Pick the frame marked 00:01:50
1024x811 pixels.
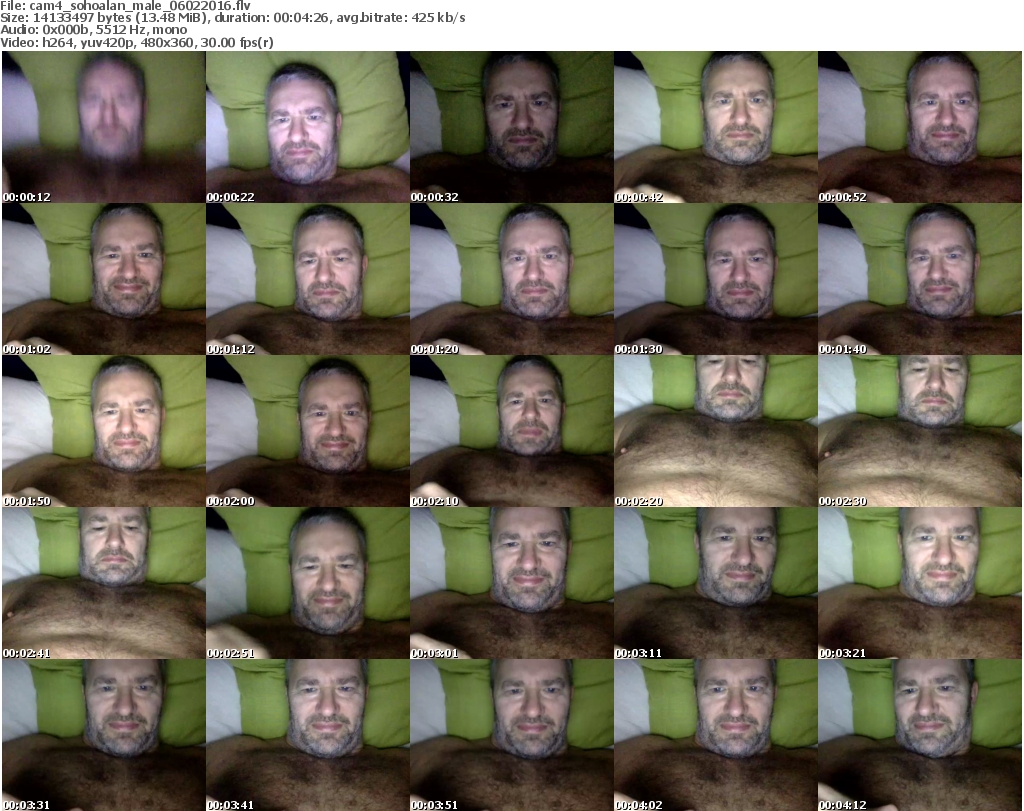[104, 431]
